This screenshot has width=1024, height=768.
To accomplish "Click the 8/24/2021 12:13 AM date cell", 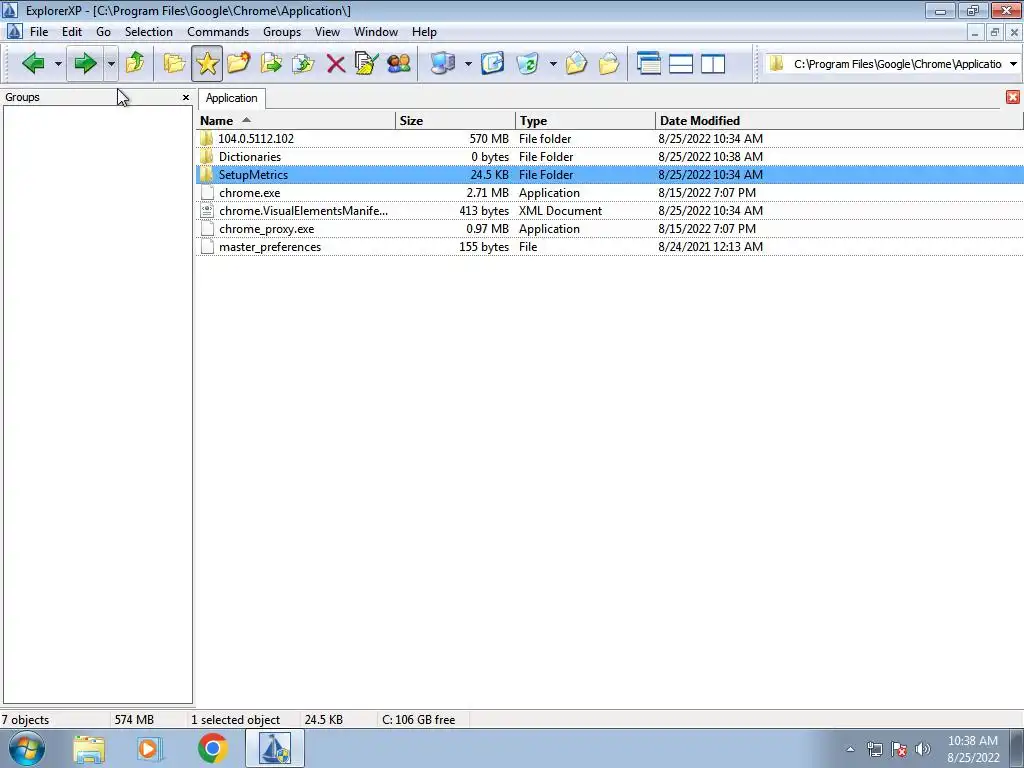I will point(711,247).
